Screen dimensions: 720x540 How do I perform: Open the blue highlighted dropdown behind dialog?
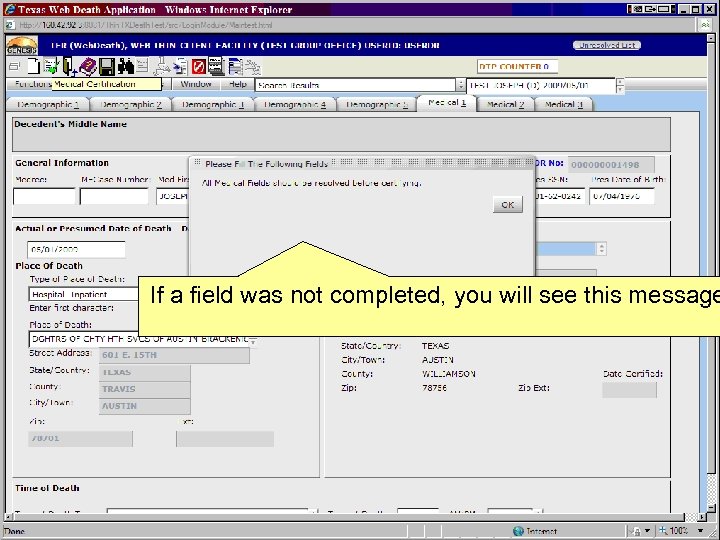click(x=602, y=249)
